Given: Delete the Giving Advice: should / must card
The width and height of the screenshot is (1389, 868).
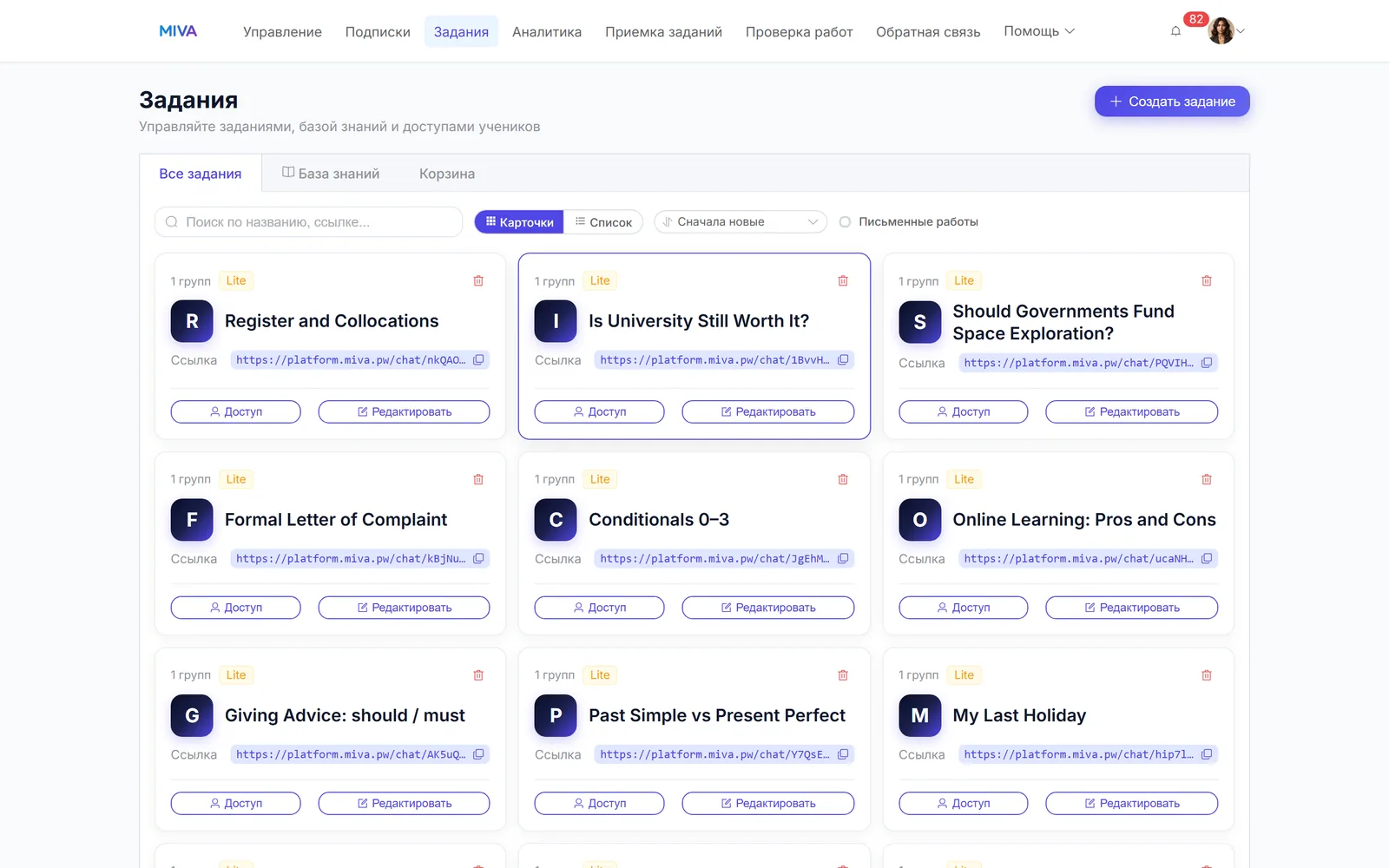Looking at the screenshot, I should point(478,675).
